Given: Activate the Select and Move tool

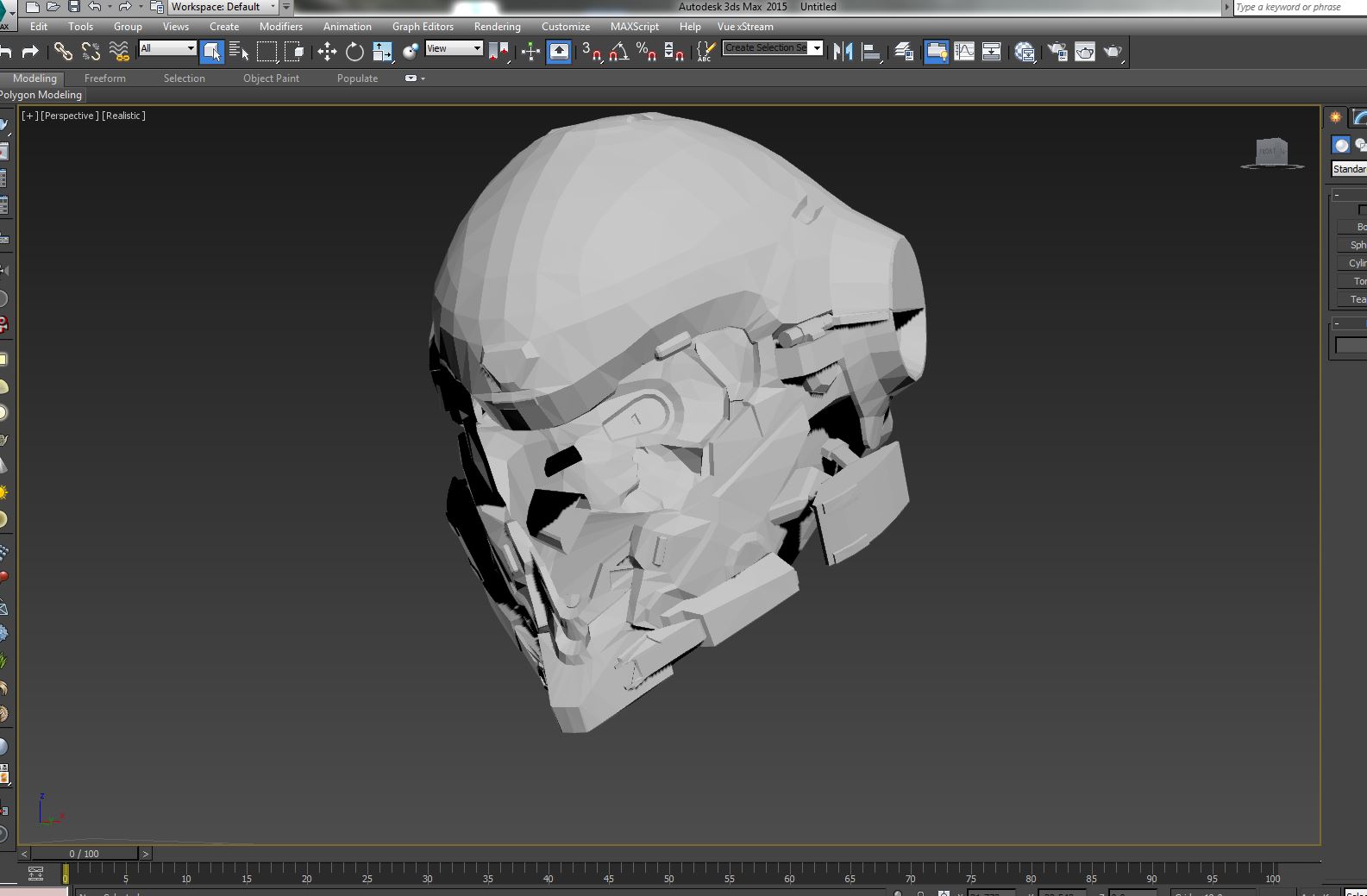Looking at the screenshot, I should point(327,52).
